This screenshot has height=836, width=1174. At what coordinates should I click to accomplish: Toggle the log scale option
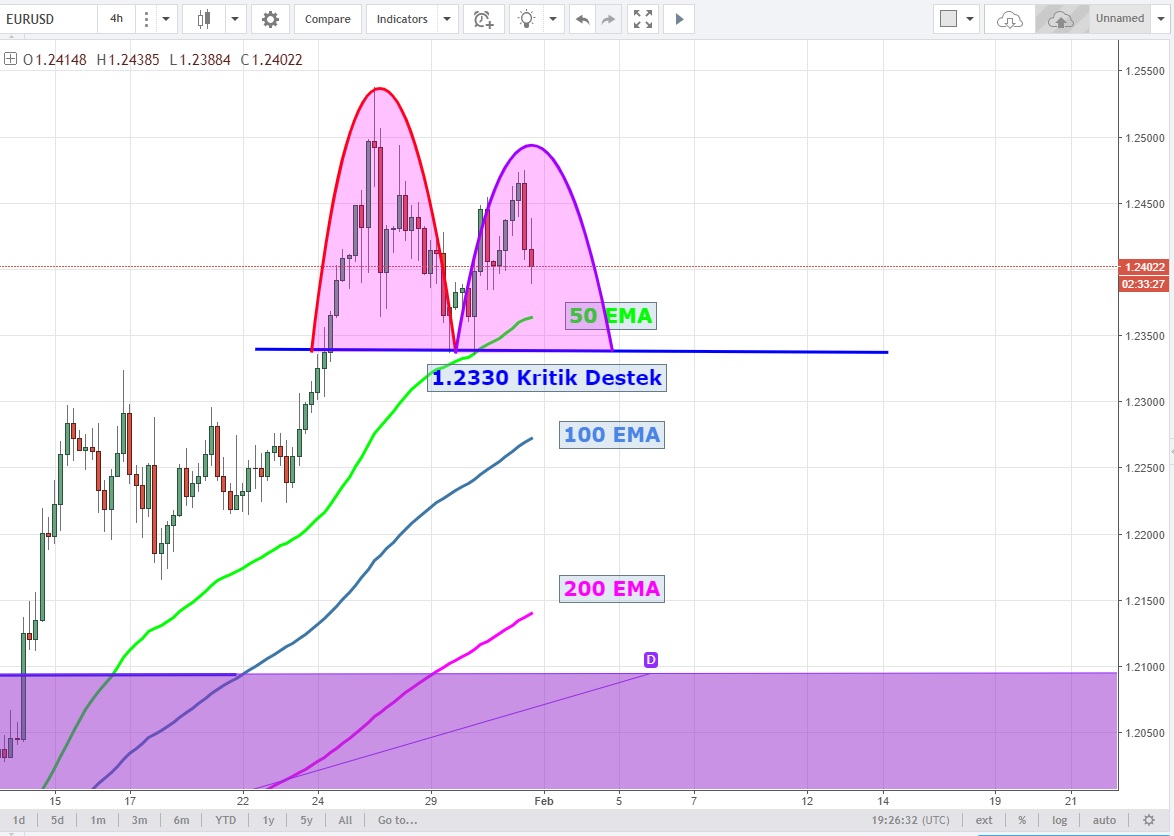[1059, 820]
